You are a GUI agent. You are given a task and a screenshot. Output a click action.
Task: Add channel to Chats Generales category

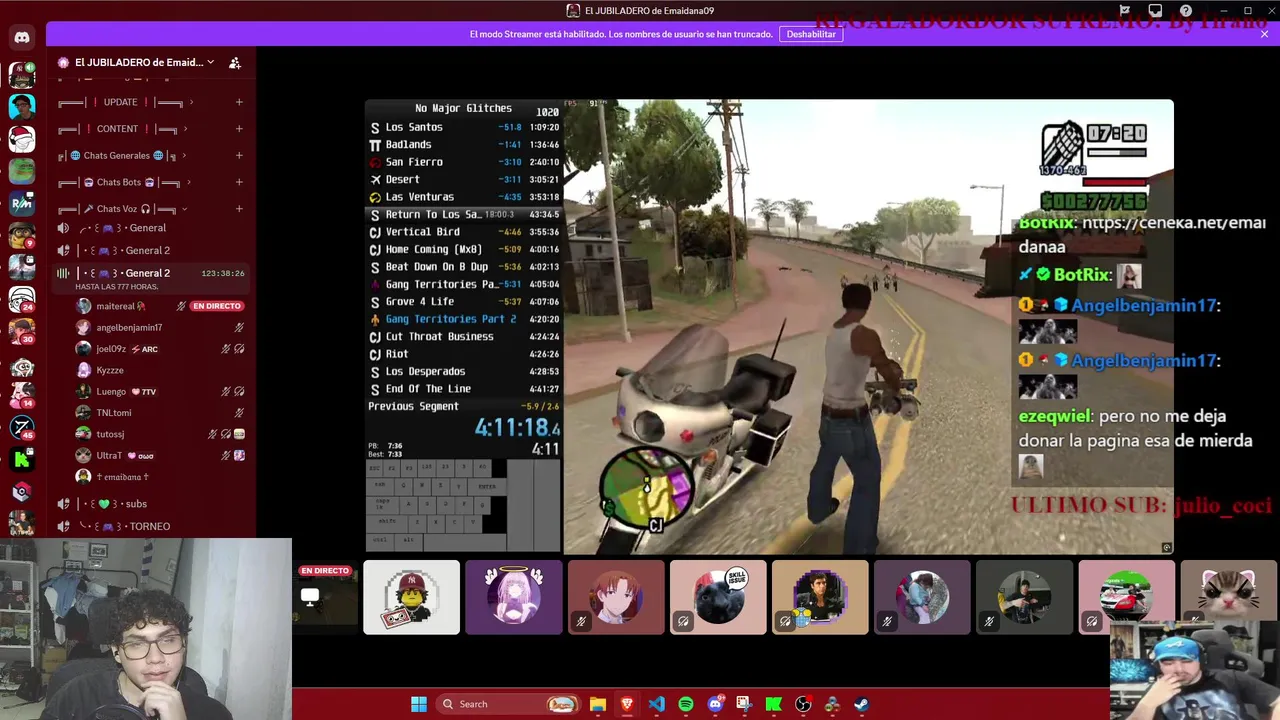tap(239, 156)
